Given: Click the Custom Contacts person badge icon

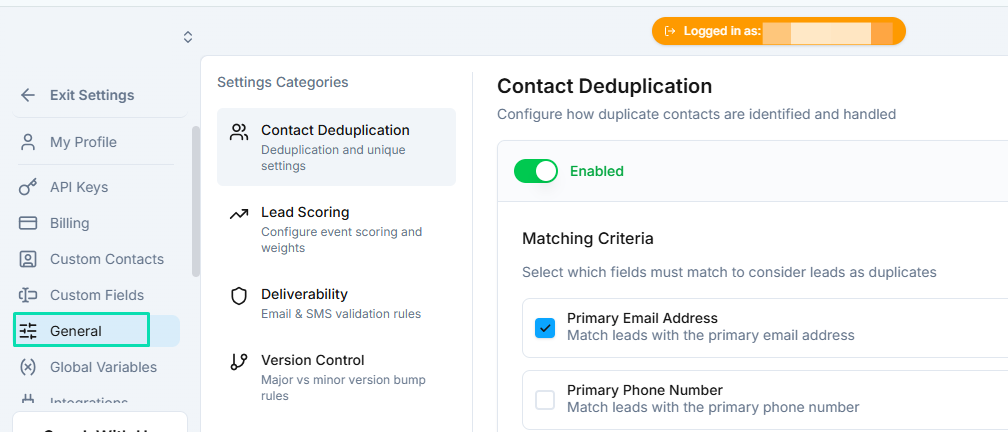Looking at the screenshot, I should [28, 259].
